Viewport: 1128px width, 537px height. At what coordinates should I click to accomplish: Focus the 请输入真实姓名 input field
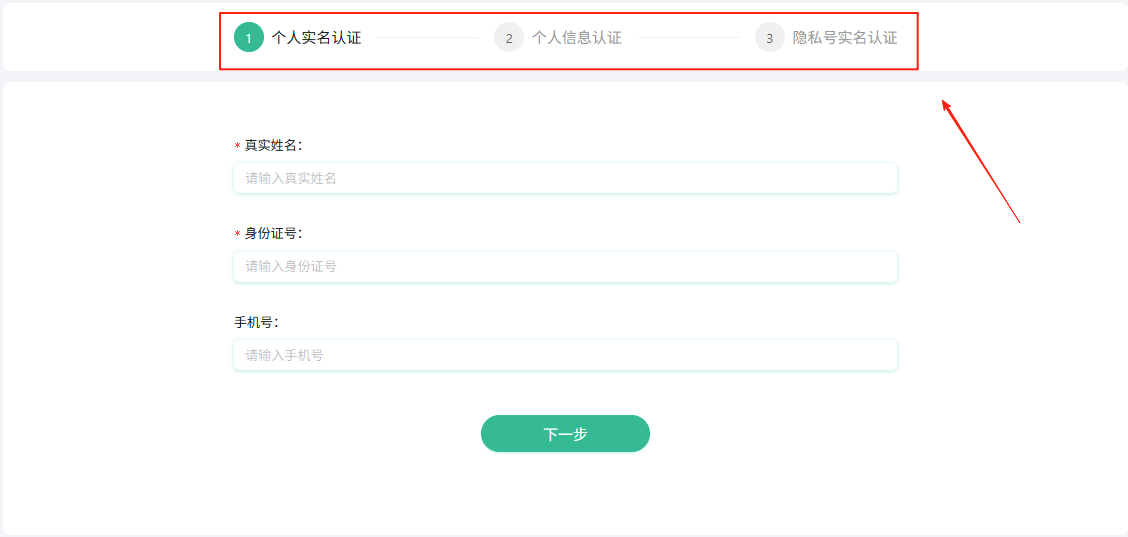[565, 178]
